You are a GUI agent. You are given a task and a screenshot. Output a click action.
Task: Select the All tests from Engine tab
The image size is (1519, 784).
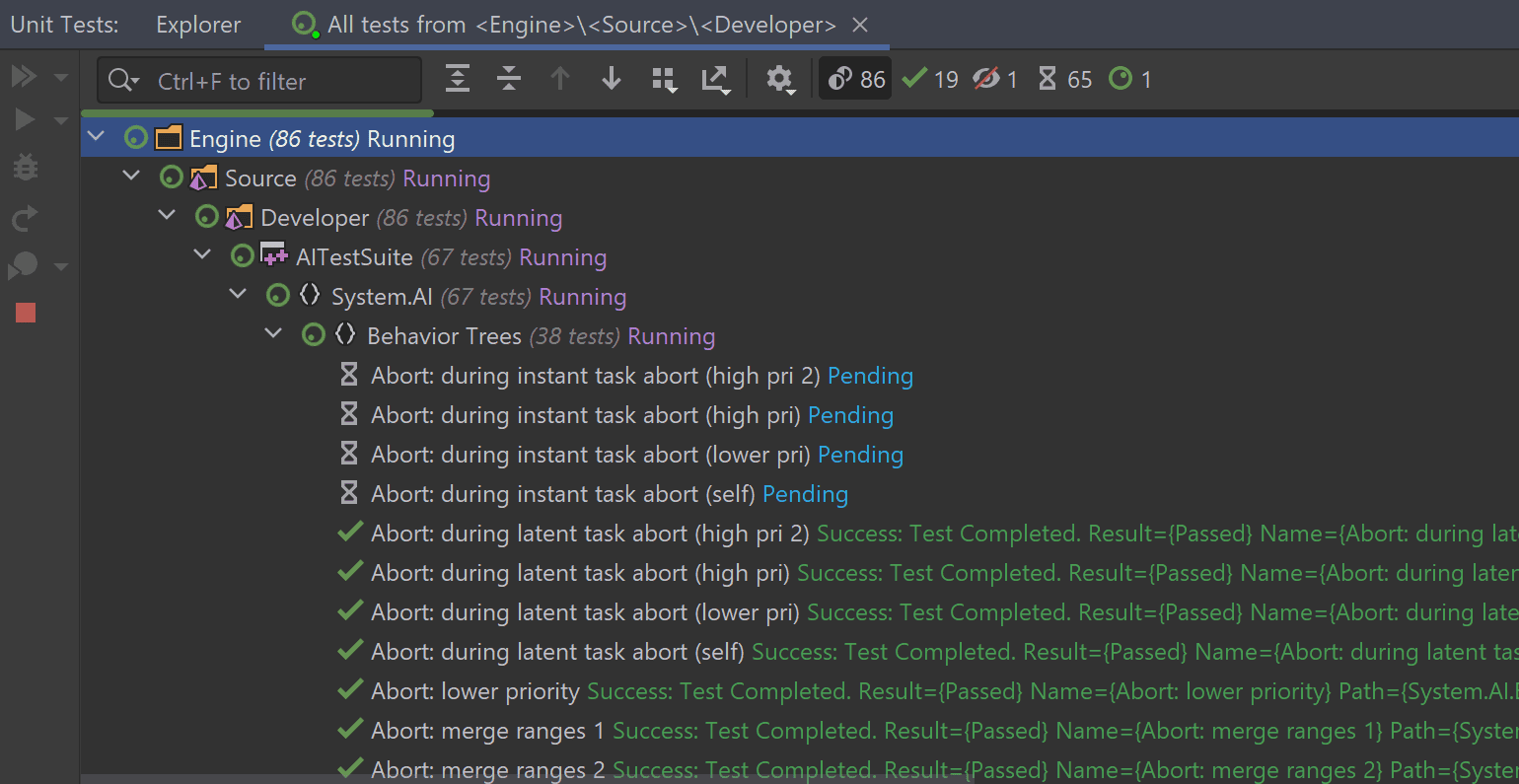(x=572, y=24)
